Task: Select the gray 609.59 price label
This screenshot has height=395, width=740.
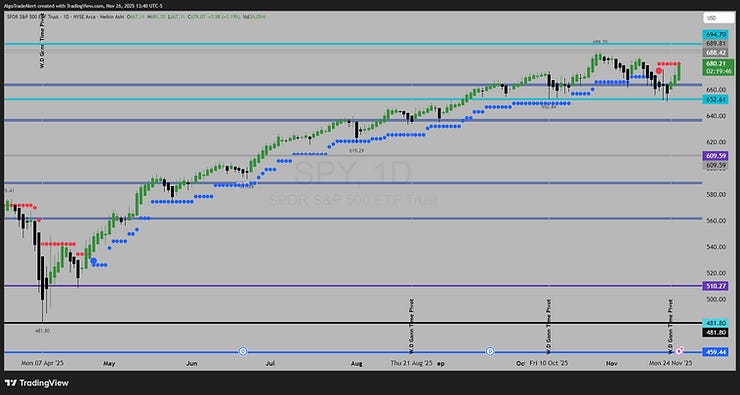Action: point(715,165)
